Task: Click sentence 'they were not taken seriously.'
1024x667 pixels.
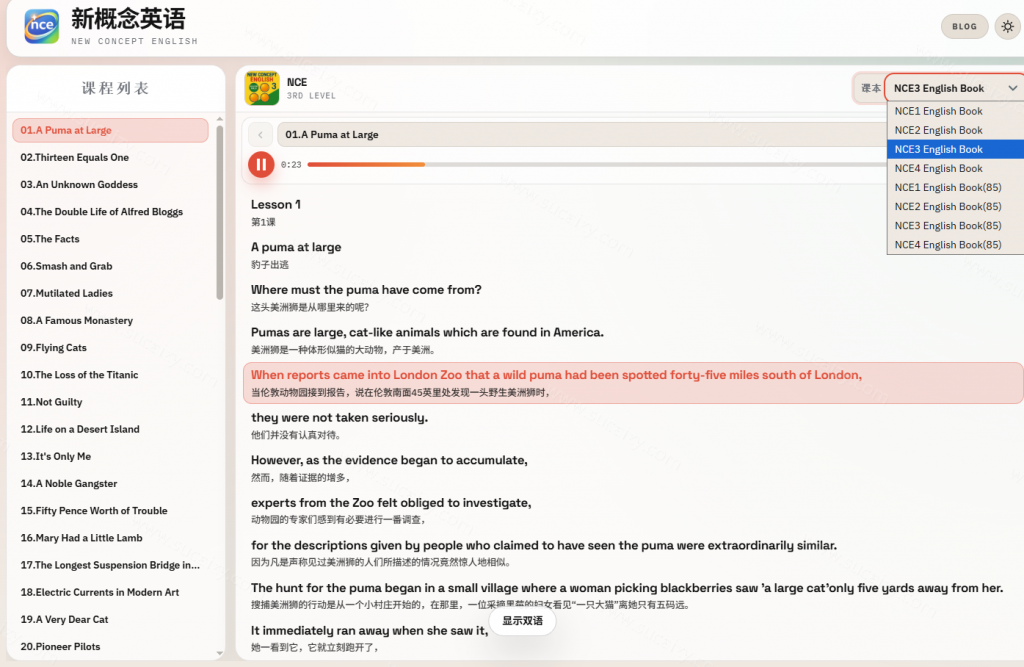Action: (340, 417)
